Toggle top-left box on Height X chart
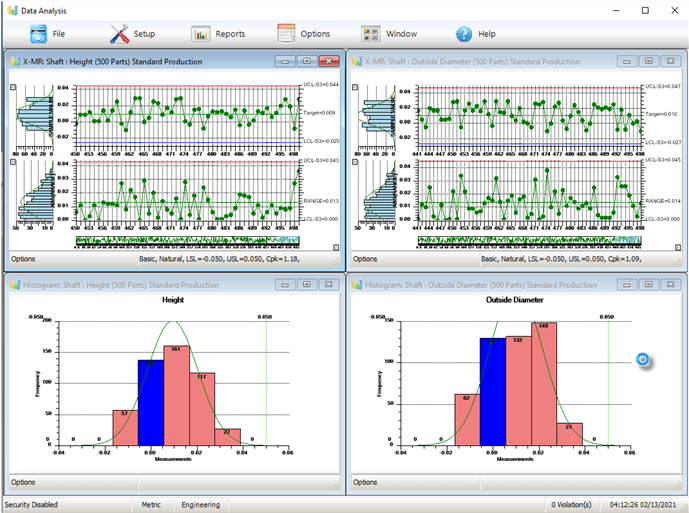The image size is (689, 513). coord(13,87)
